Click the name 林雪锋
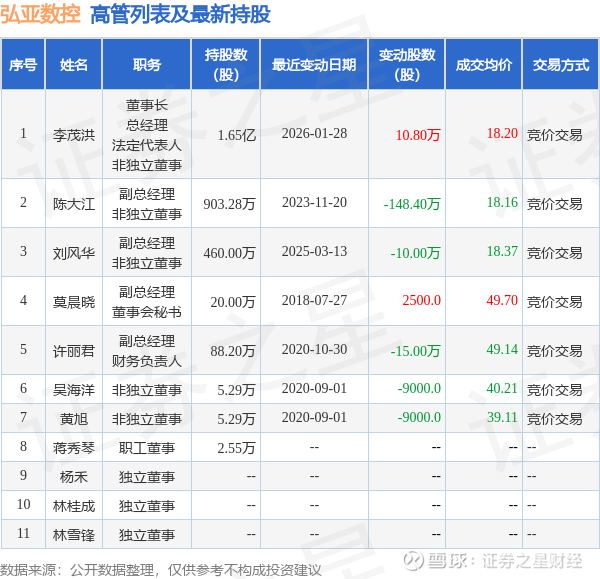 74,535
